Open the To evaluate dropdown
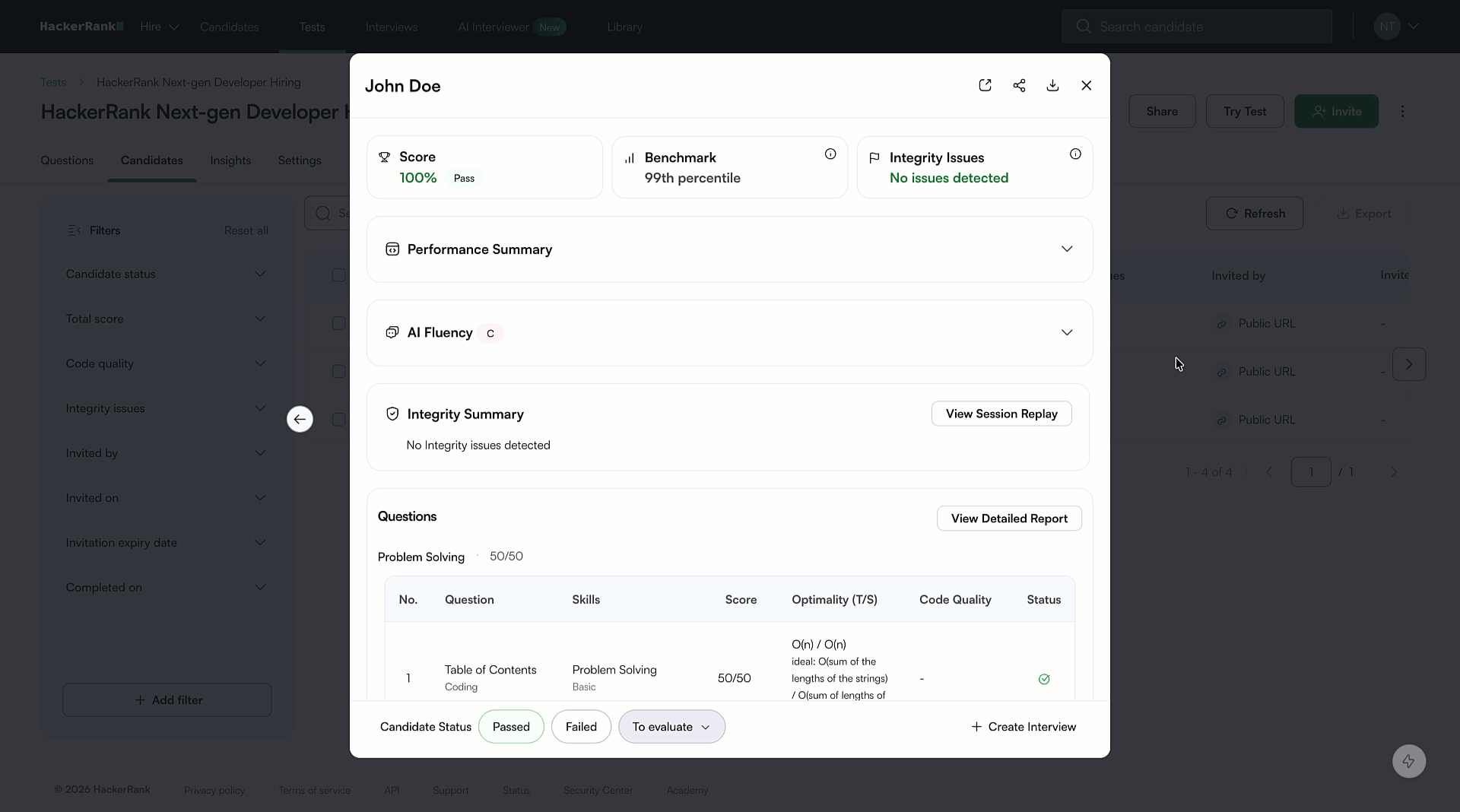 [x=671, y=727]
